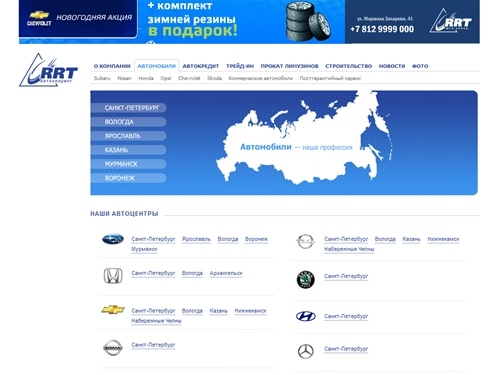Click phone number +7 812 9999 000

382,29
